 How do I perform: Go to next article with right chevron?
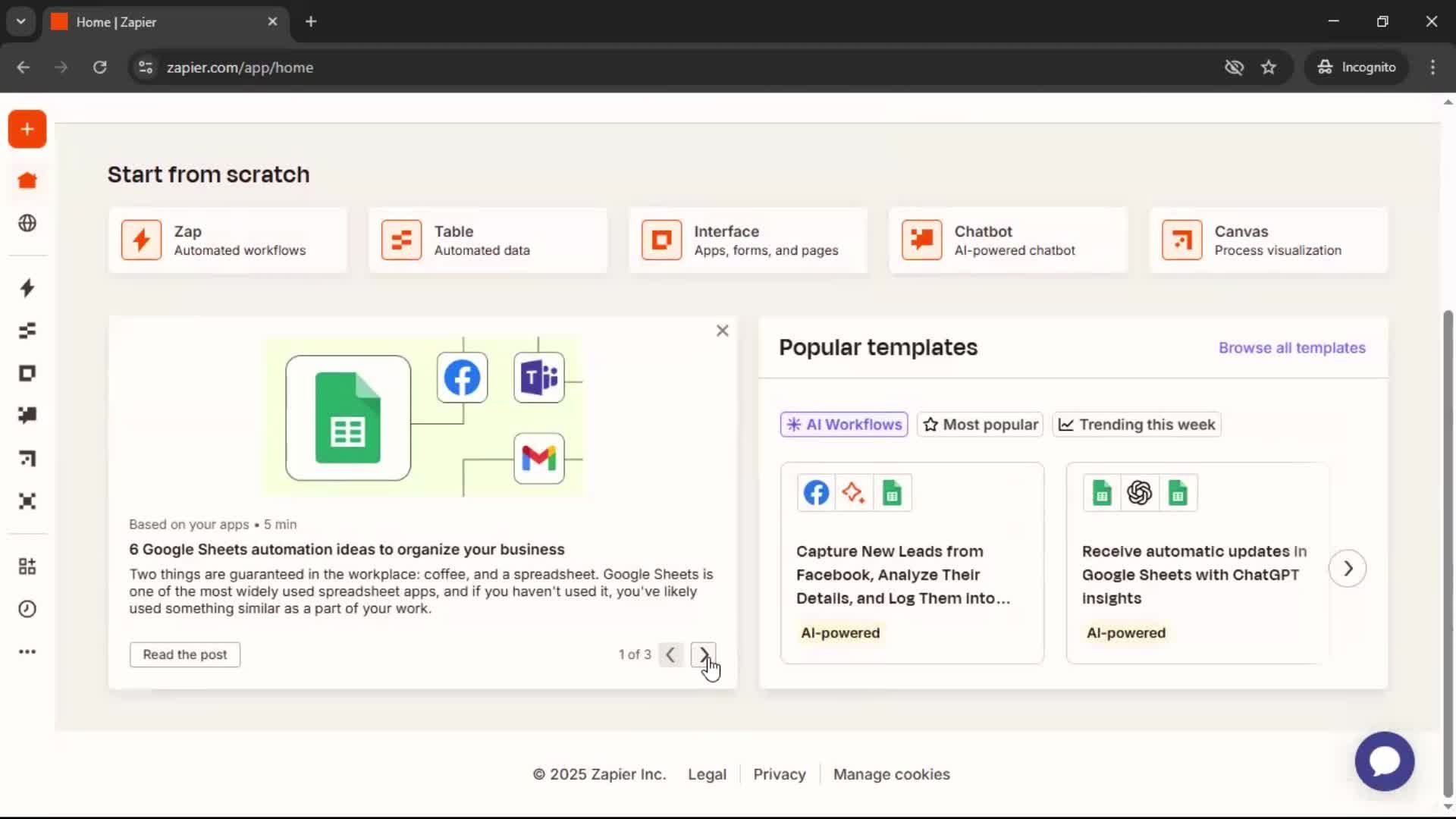703,654
